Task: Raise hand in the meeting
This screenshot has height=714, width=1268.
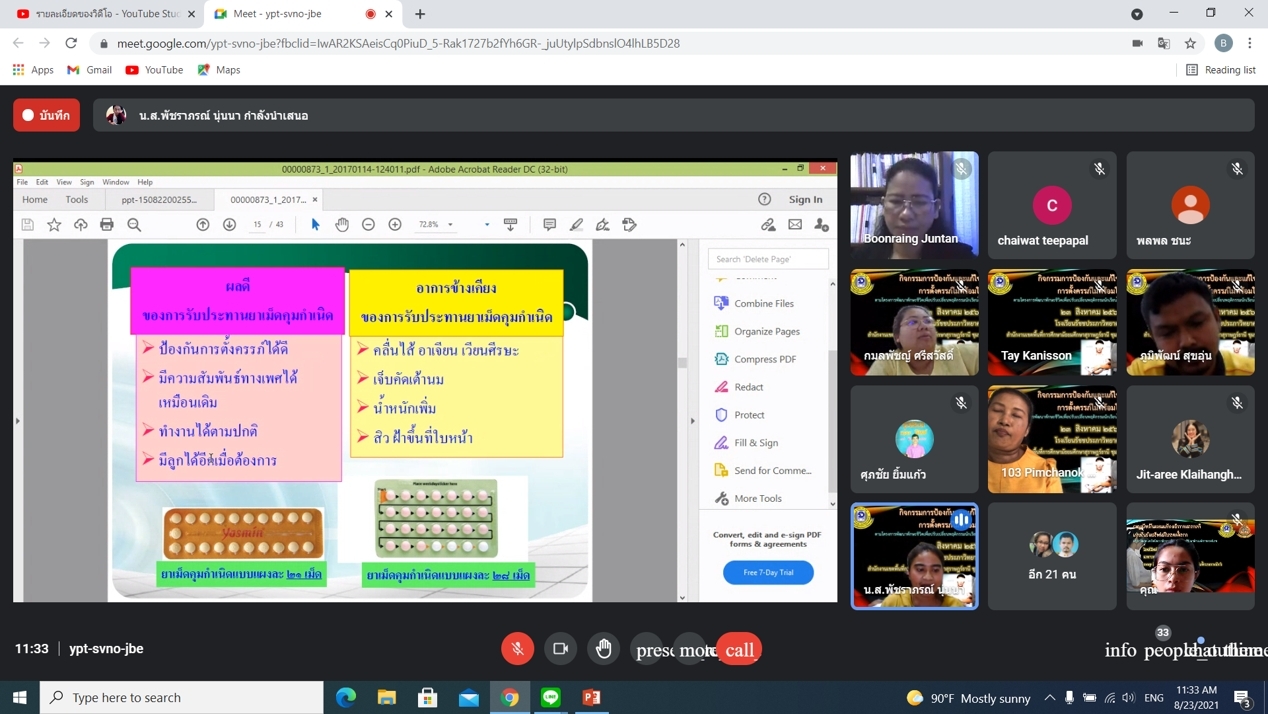Action: click(x=604, y=649)
